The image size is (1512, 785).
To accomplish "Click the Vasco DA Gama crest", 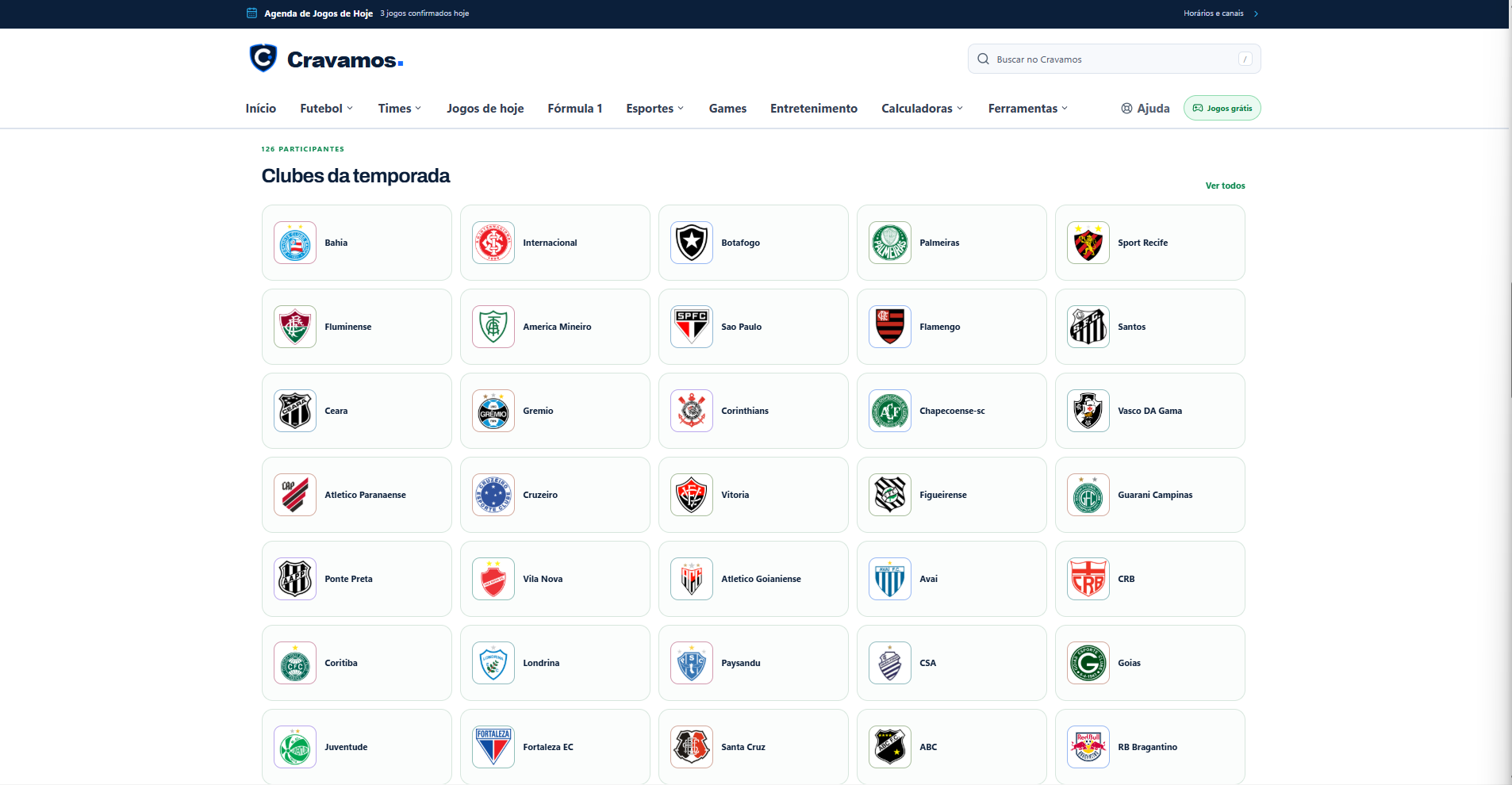I will click(x=1088, y=411).
